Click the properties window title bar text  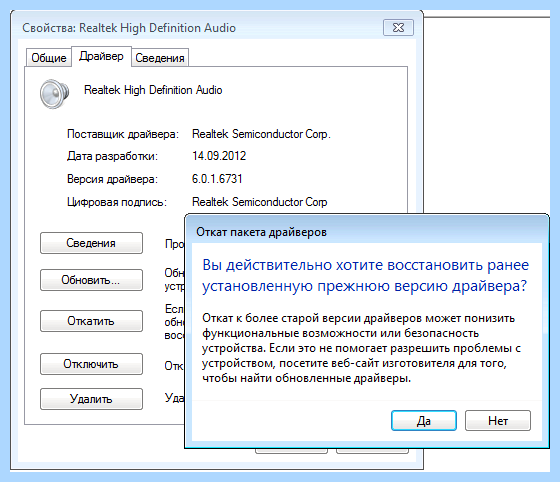coord(129,28)
